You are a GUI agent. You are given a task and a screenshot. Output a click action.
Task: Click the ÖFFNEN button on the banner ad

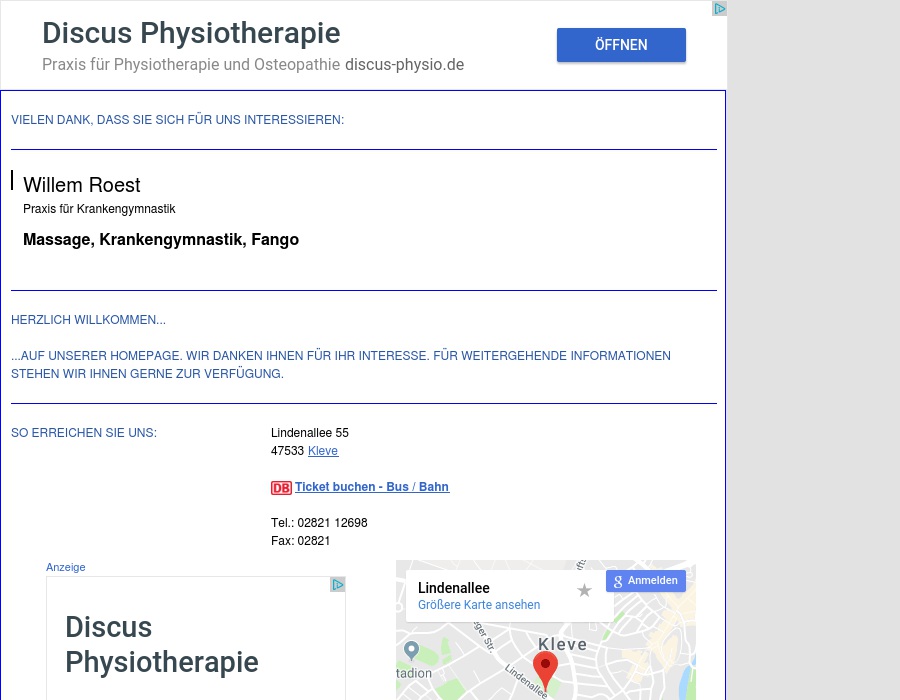[x=621, y=45]
